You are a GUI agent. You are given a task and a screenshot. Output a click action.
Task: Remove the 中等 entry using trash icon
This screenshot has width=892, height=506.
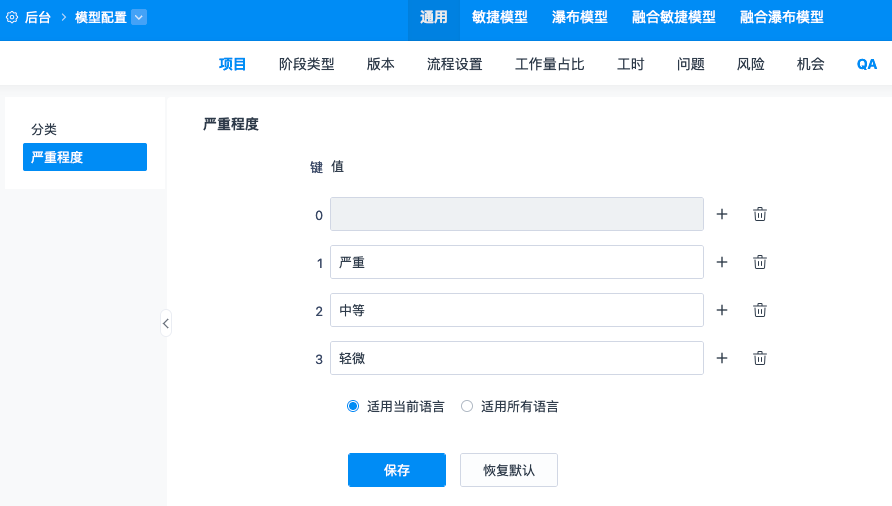760,310
